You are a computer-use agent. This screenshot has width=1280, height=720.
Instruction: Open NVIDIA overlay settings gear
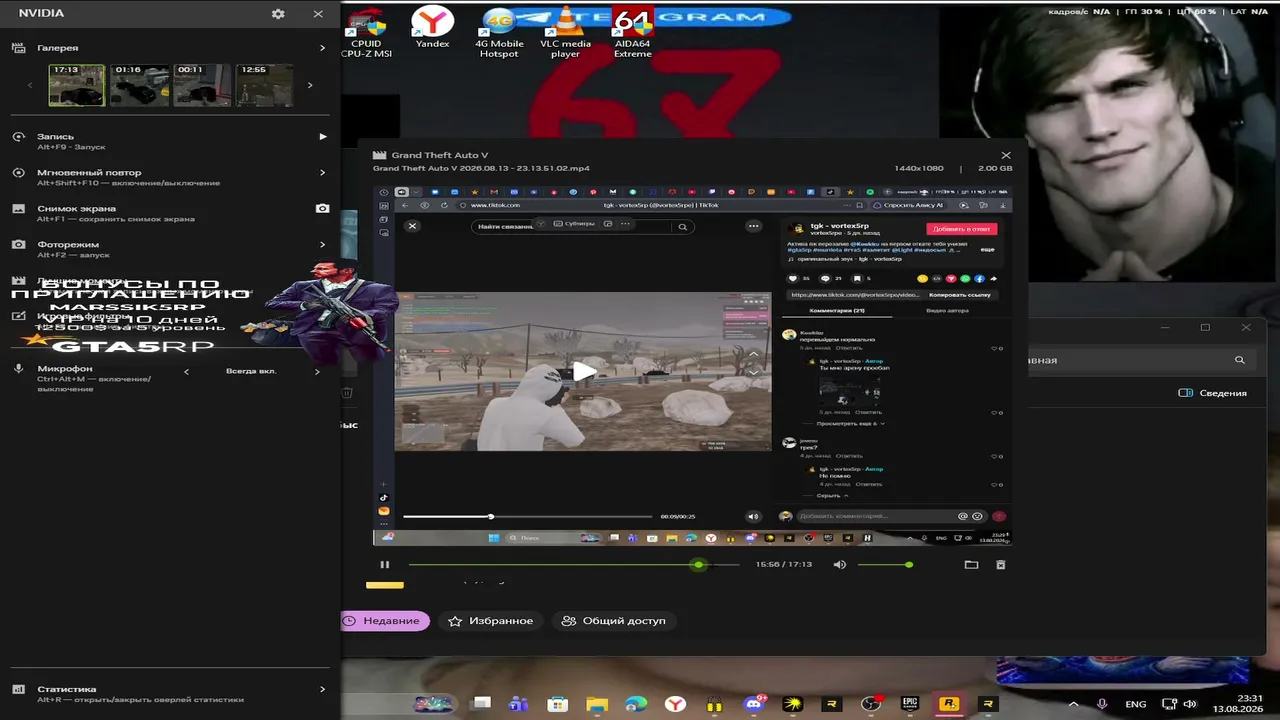click(278, 14)
